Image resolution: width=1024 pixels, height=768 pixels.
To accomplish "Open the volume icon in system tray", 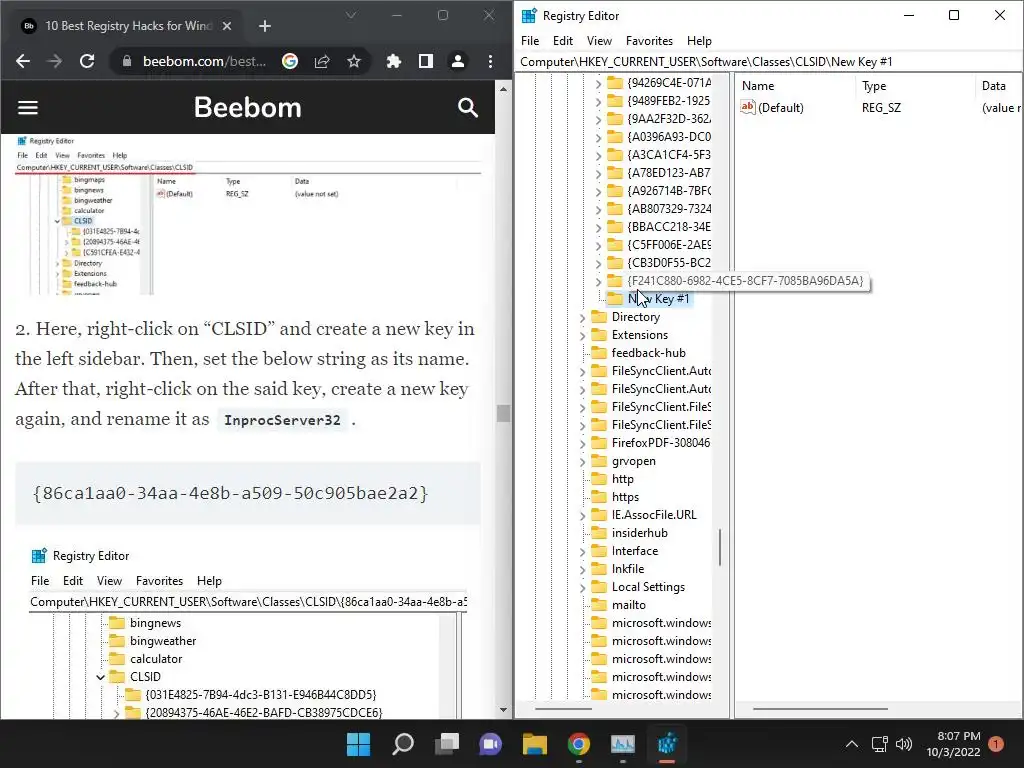I will (x=904, y=744).
